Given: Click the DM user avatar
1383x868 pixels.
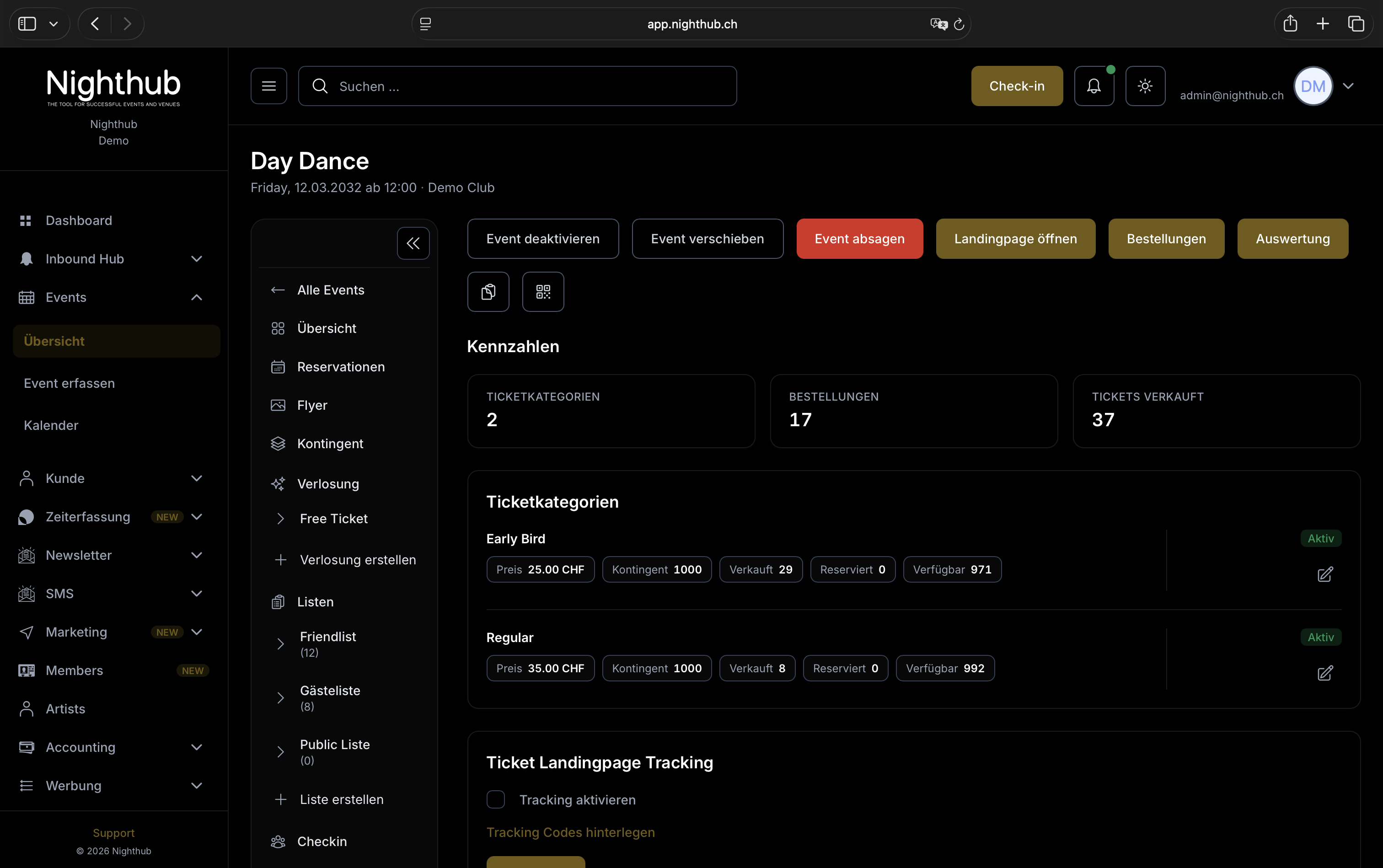Looking at the screenshot, I should 1313,86.
